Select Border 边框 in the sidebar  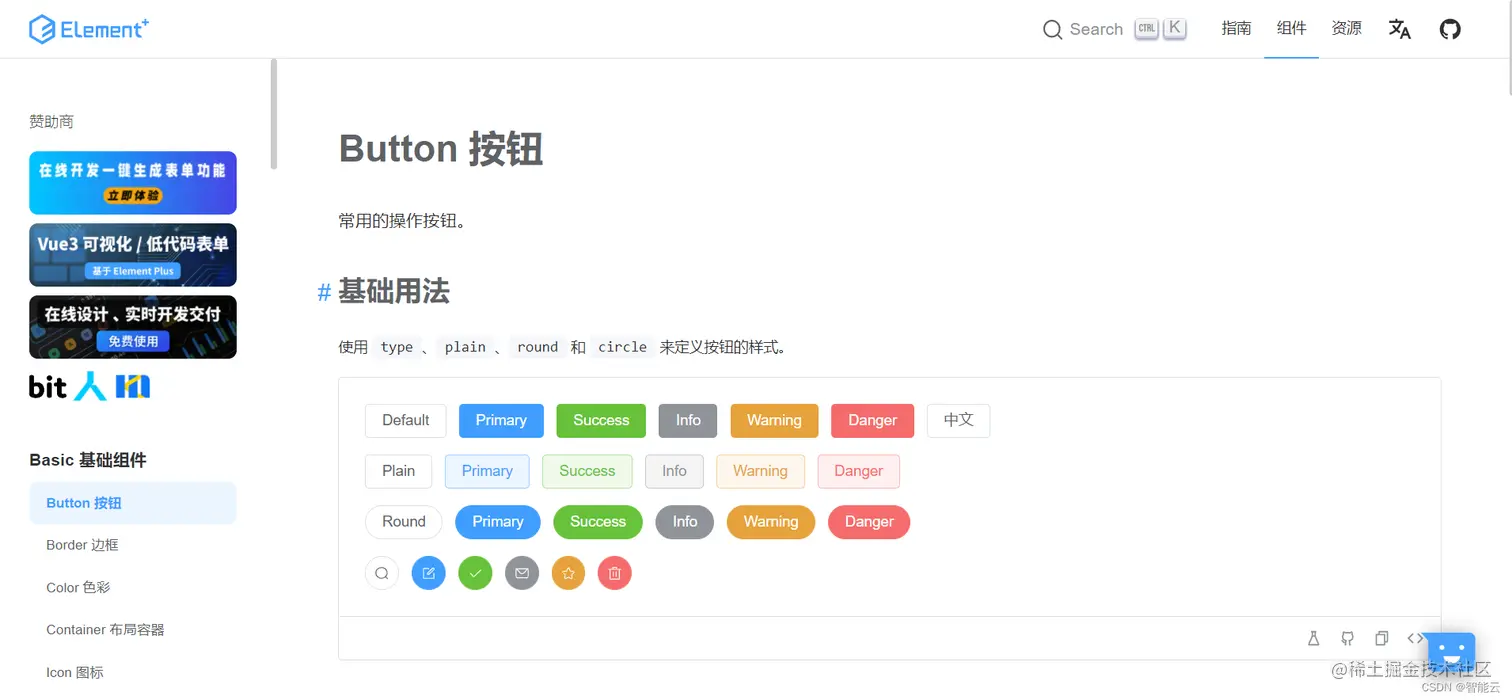click(82, 545)
